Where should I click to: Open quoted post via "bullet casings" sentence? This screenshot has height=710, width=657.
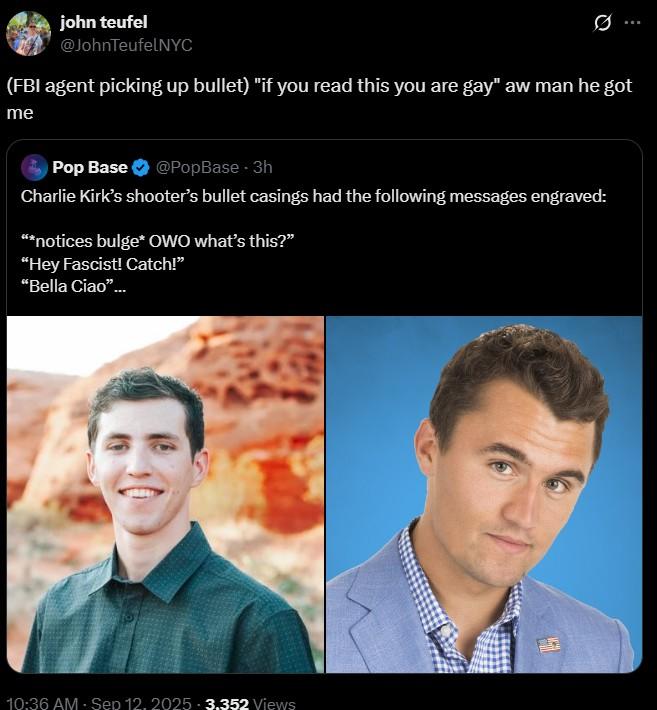coord(313,195)
